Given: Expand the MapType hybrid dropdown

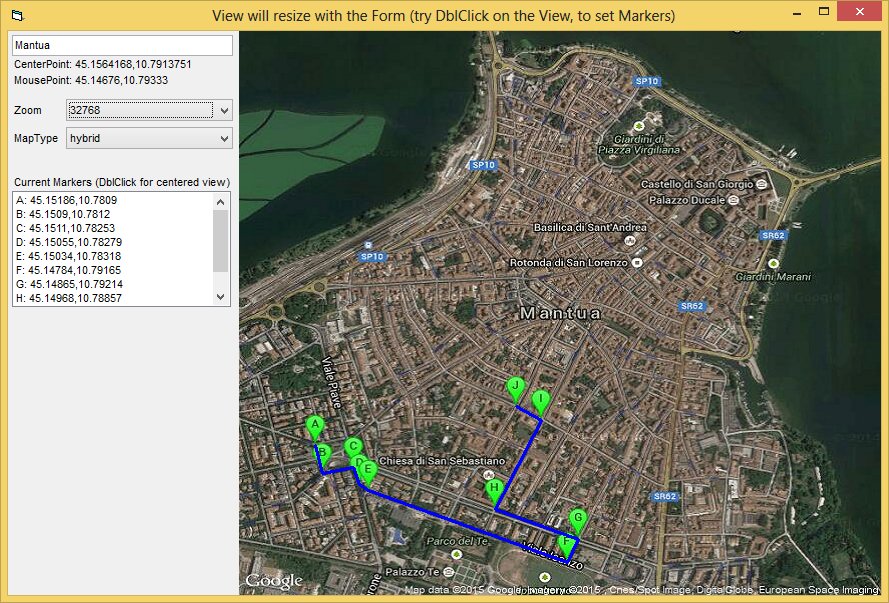Looking at the screenshot, I should click(x=223, y=139).
